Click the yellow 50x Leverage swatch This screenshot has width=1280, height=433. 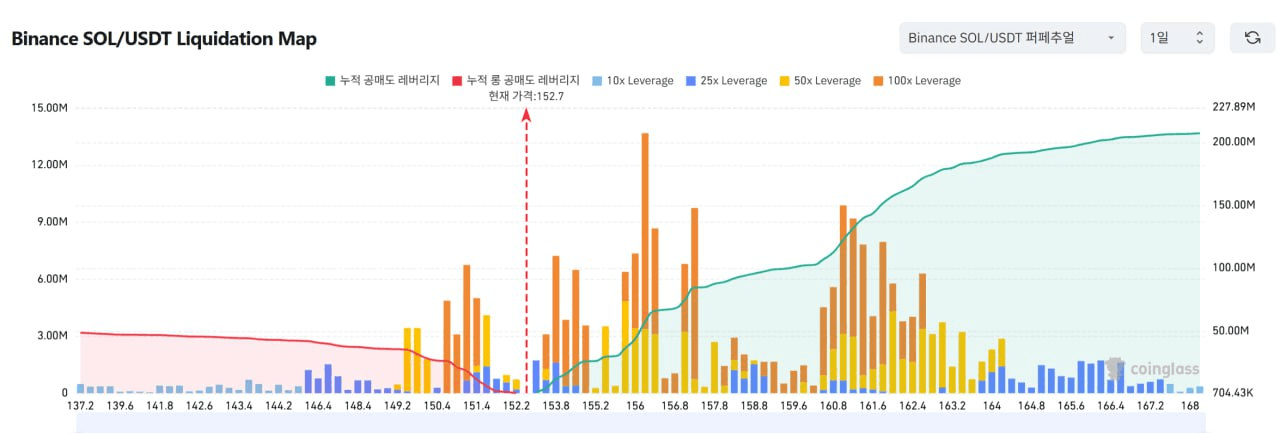tap(784, 80)
